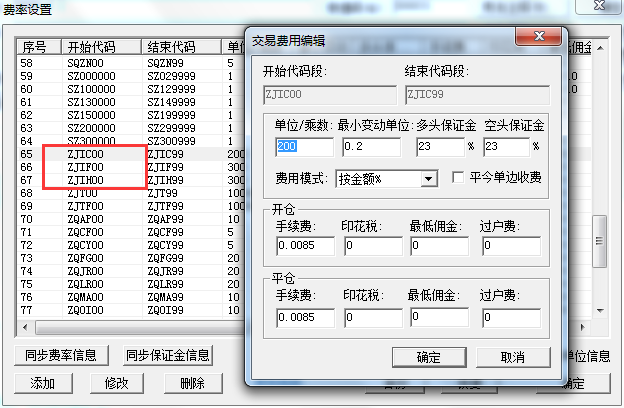Click the 修改 button

point(117,383)
